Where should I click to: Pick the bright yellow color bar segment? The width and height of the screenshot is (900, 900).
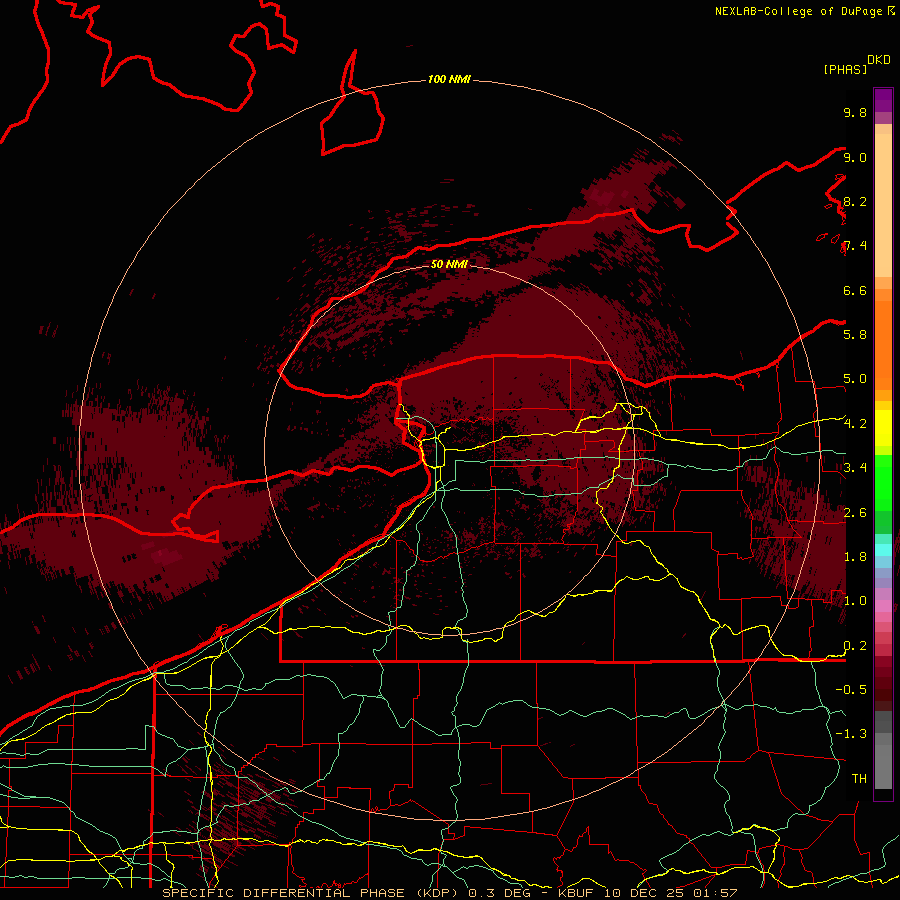pyautogui.click(x=883, y=428)
